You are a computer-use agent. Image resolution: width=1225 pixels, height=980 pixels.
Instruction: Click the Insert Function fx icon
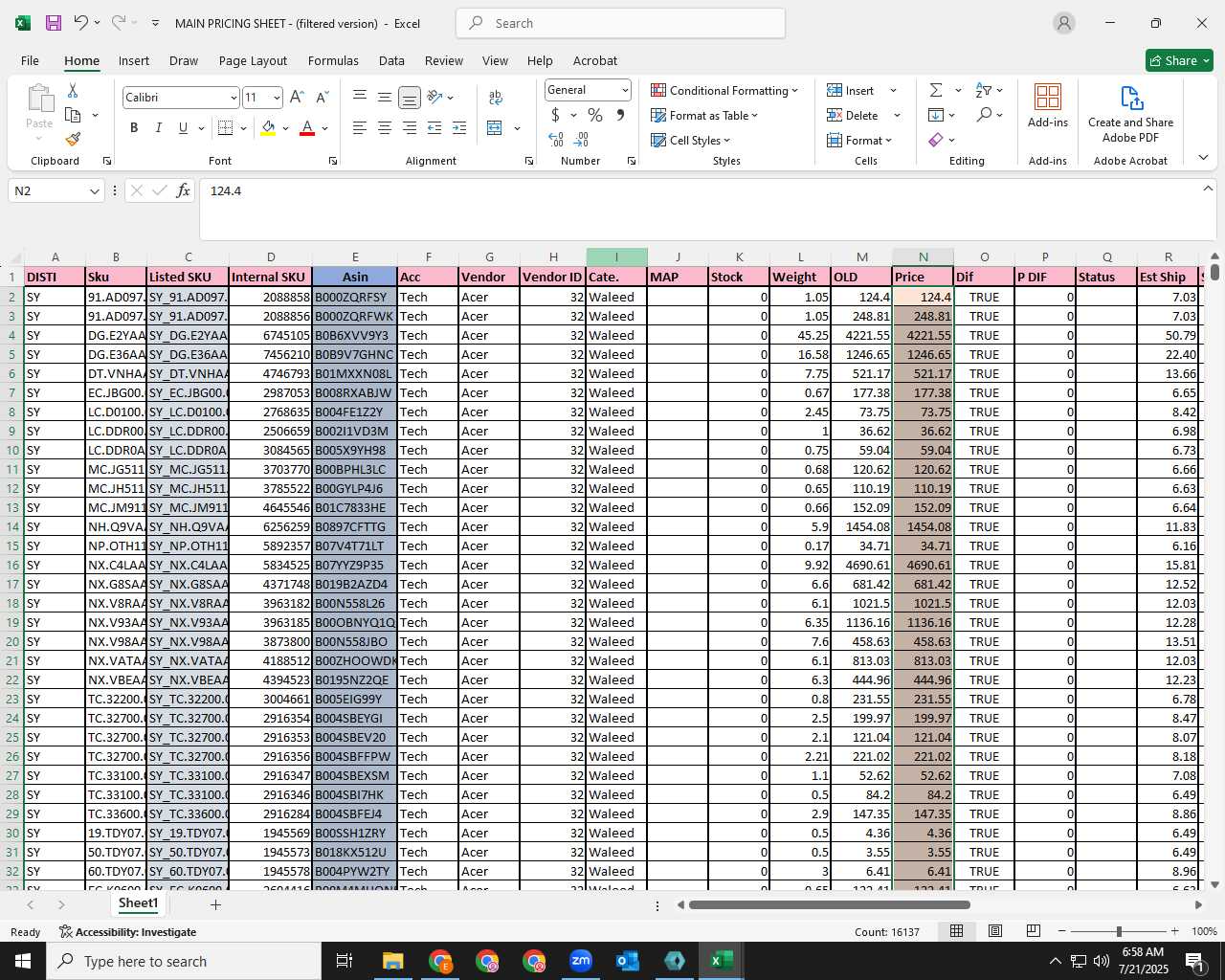[184, 190]
